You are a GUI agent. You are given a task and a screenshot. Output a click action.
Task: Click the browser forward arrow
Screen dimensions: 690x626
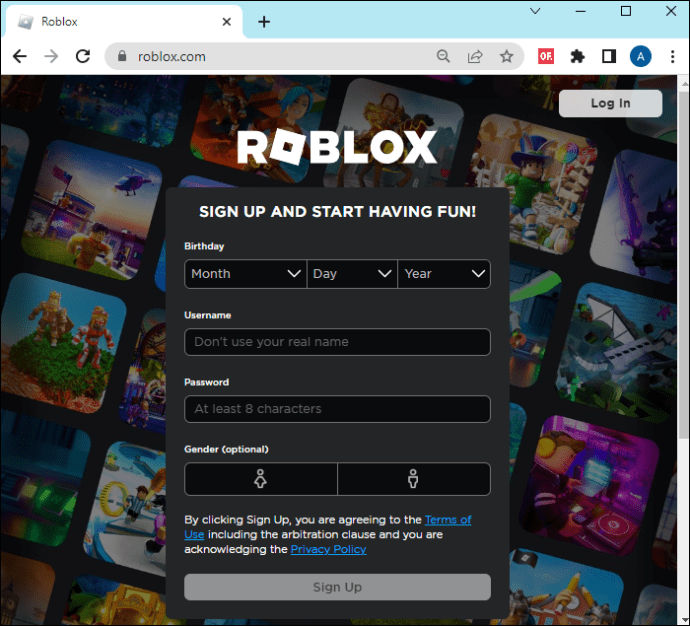(51, 56)
